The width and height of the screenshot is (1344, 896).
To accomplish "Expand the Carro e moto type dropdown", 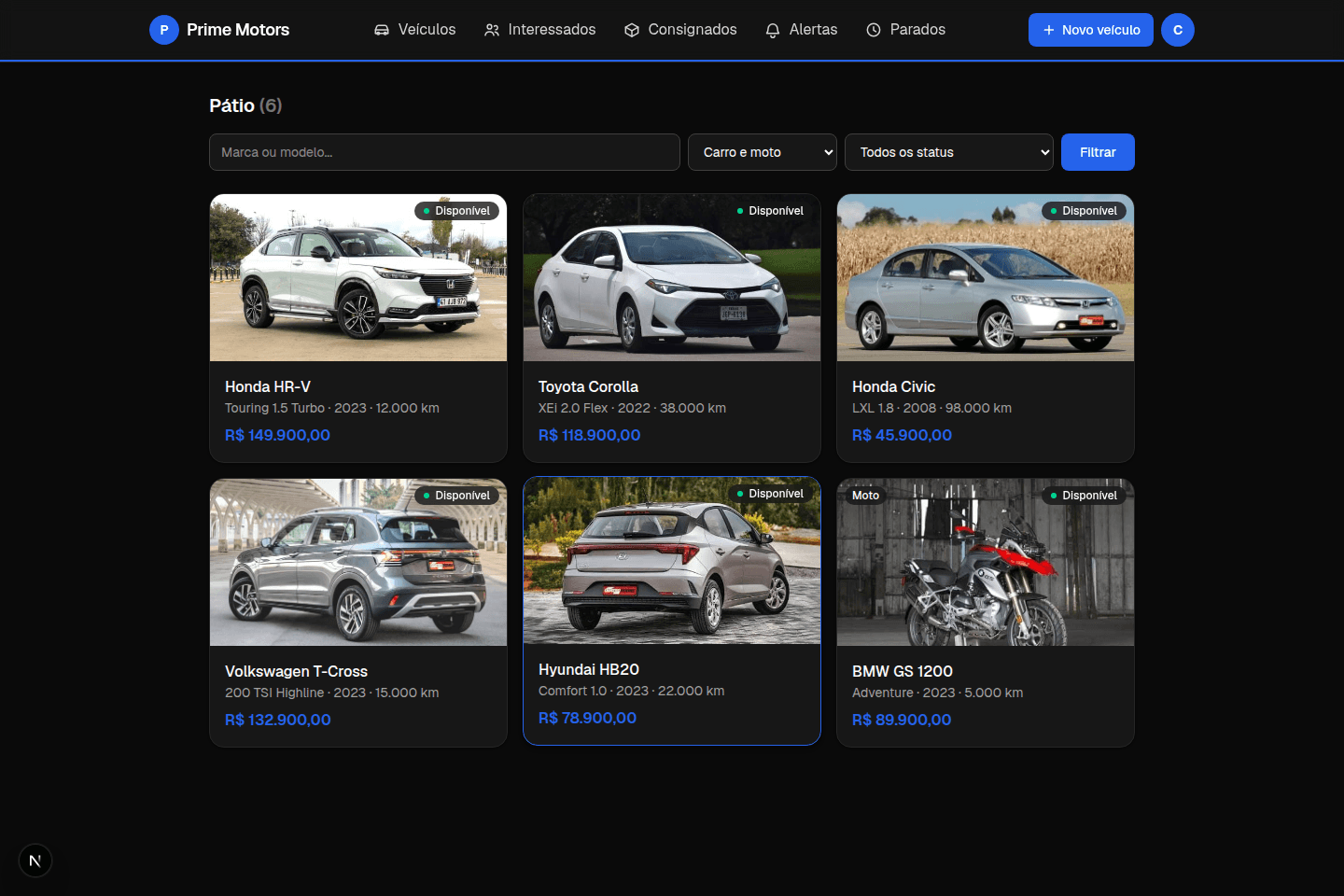I will click(x=763, y=152).
